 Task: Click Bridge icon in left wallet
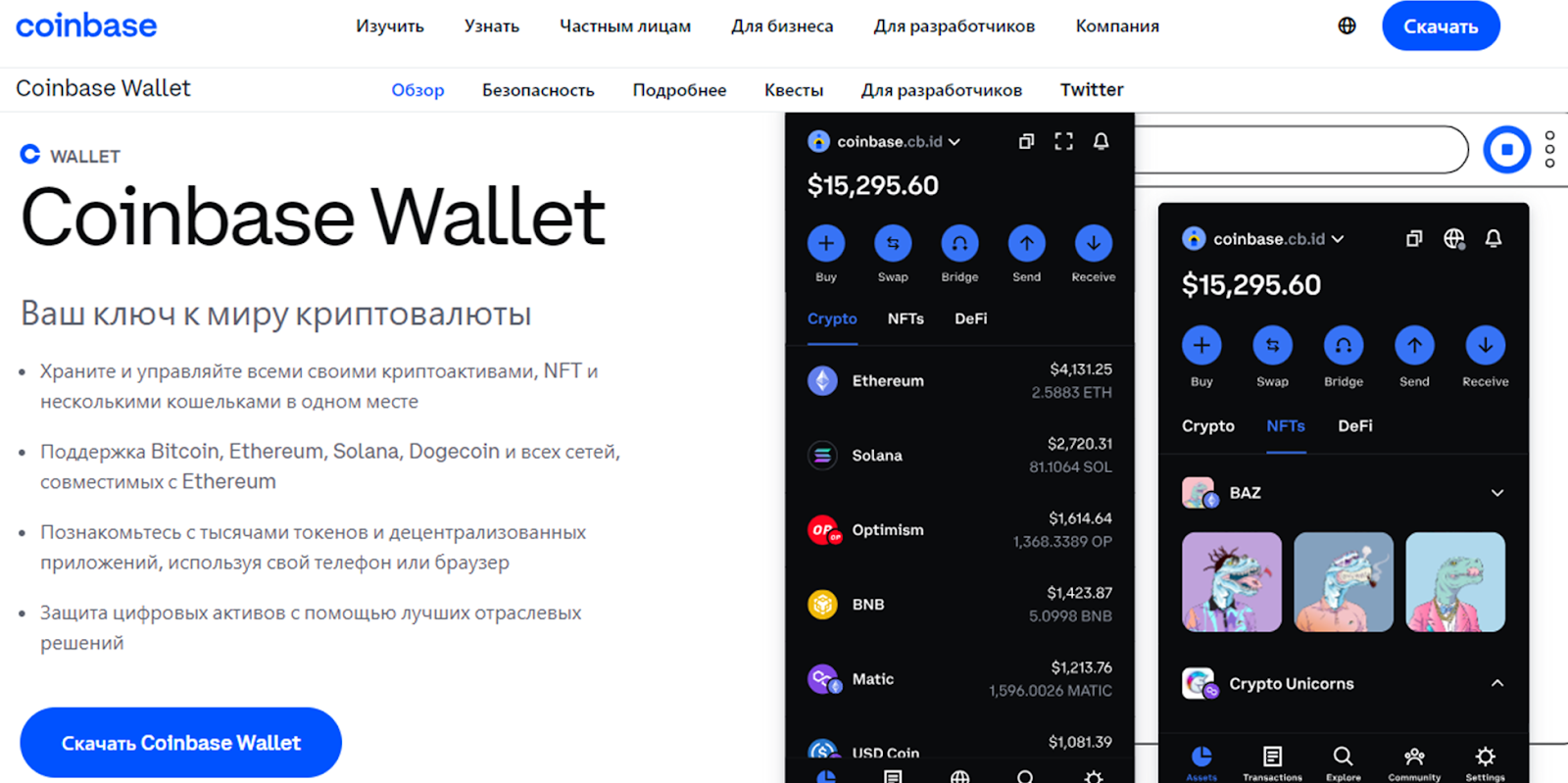point(959,243)
